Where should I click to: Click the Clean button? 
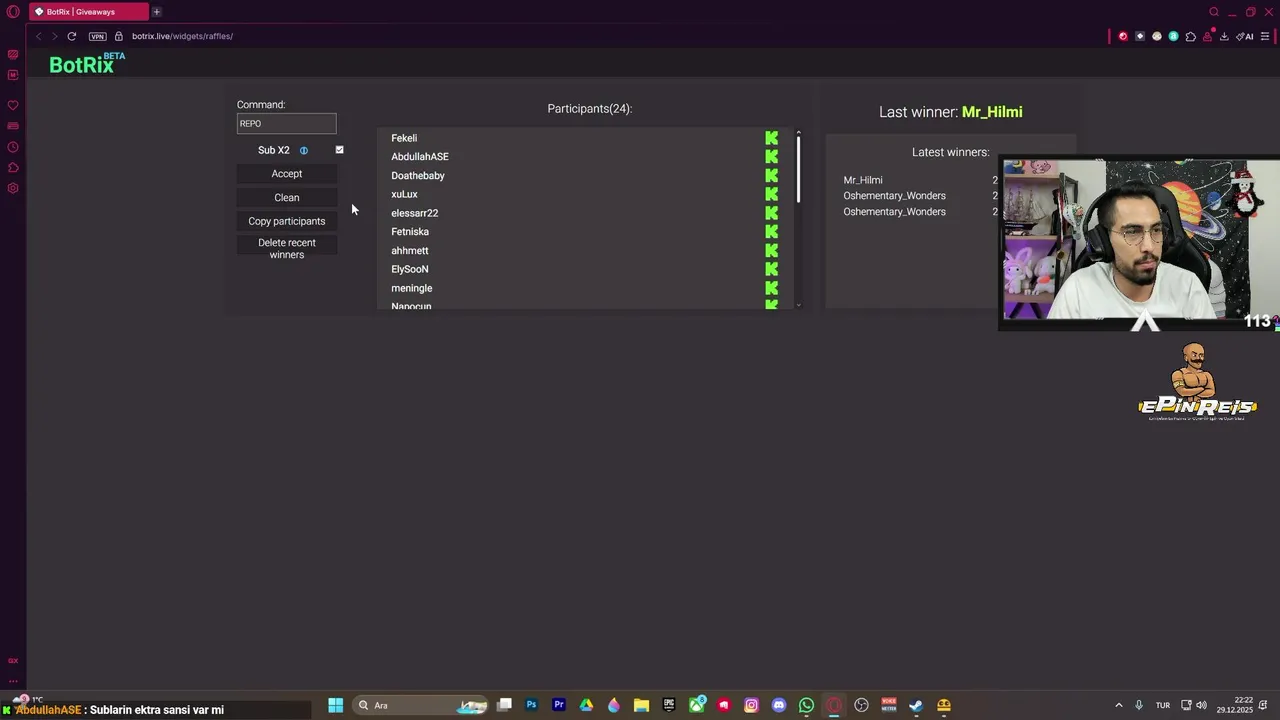coord(287,198)
